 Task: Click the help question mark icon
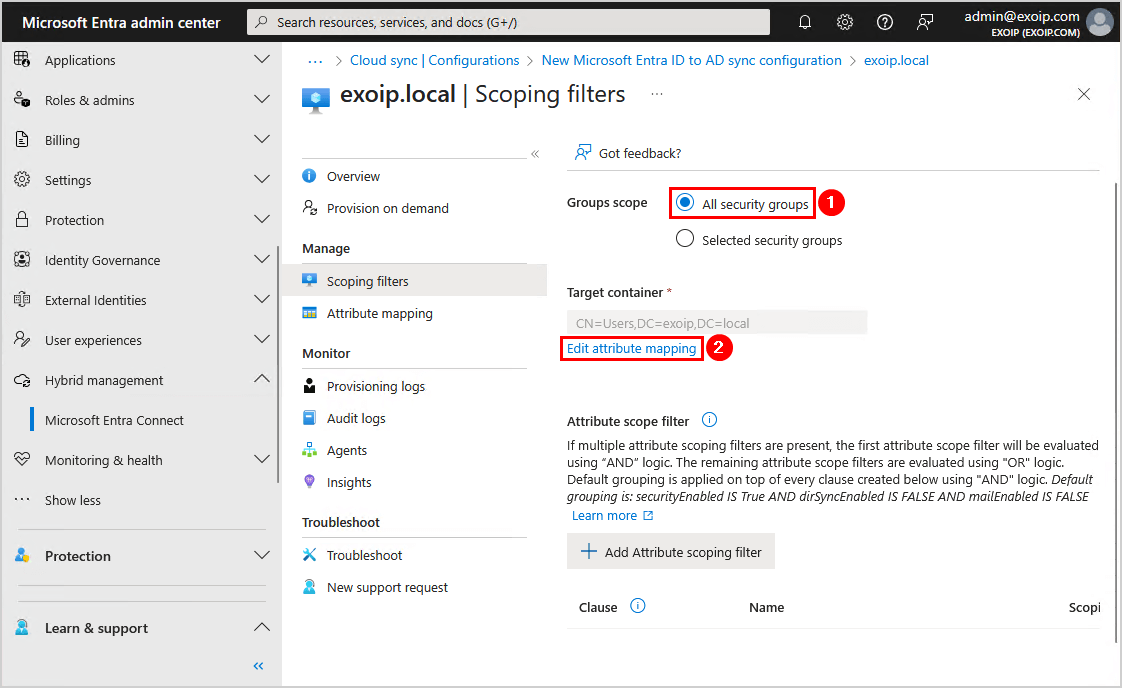[885, 22]
